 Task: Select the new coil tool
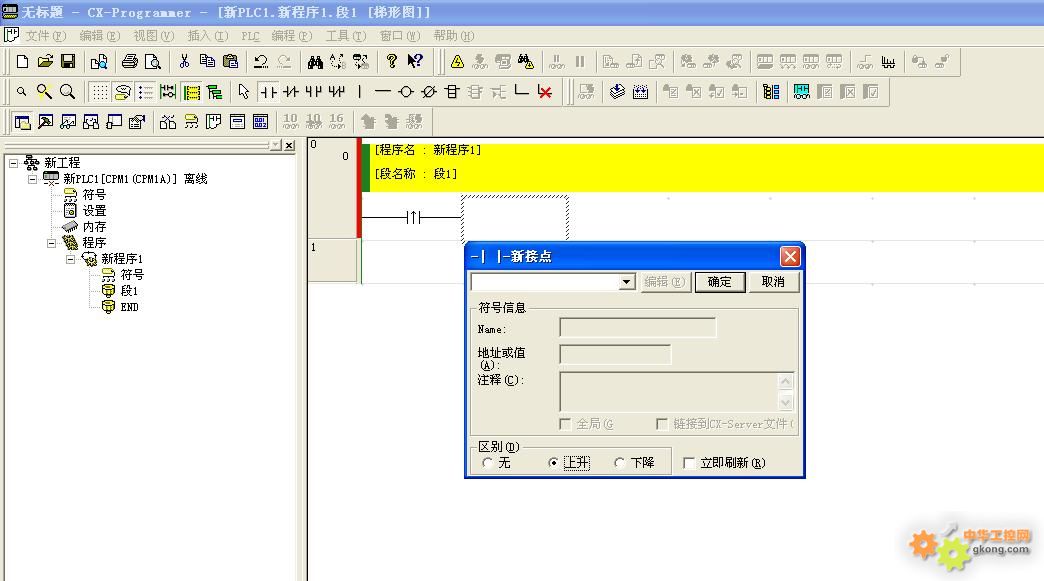[x=405, y=92]
